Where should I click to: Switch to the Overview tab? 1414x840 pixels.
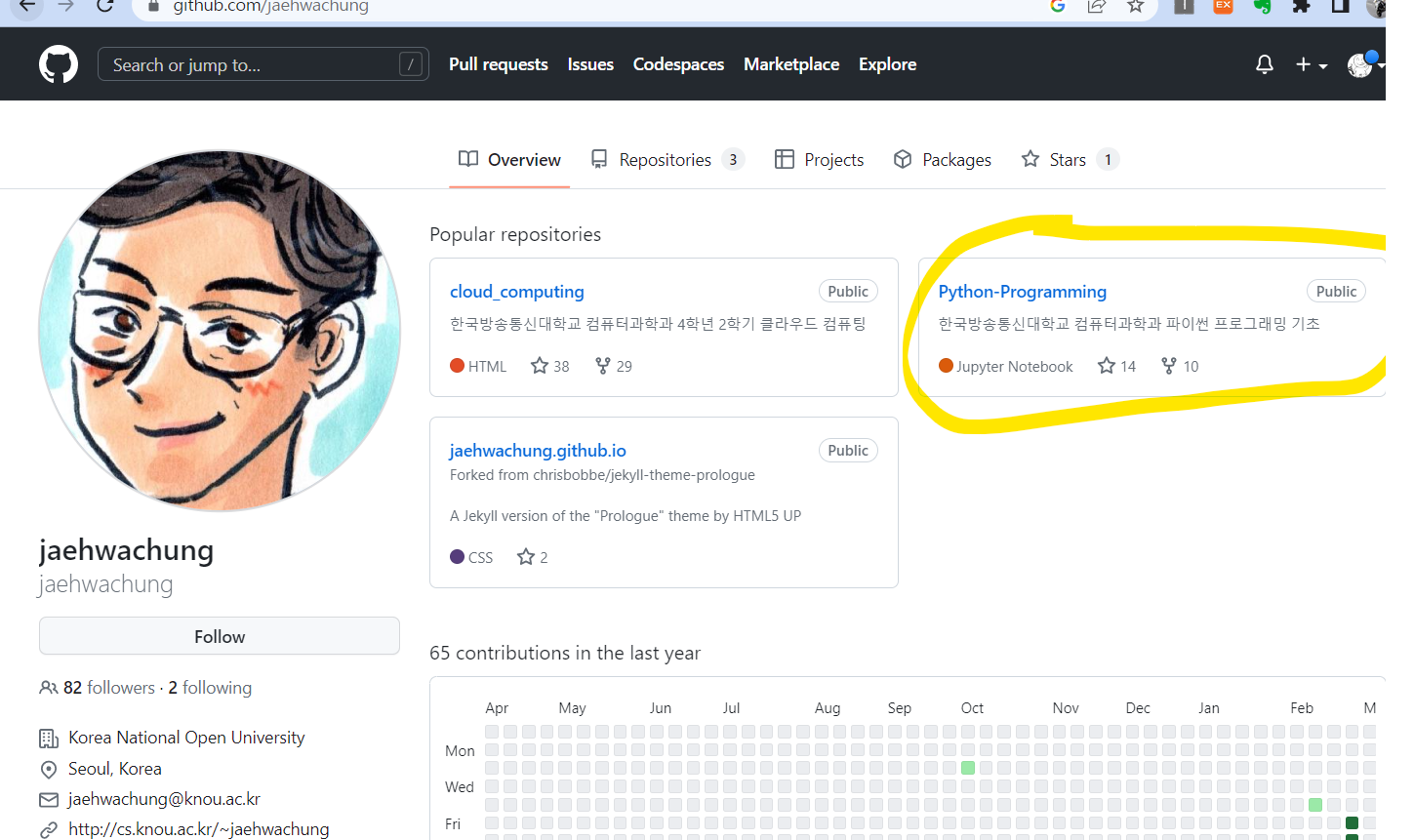click(509, 159)
